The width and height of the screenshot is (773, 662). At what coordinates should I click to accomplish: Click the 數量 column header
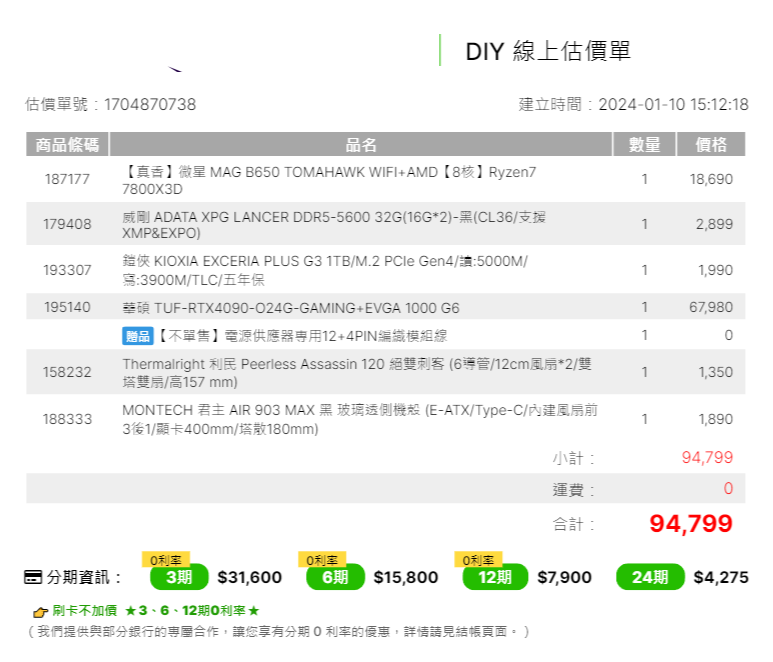[644, 144]
